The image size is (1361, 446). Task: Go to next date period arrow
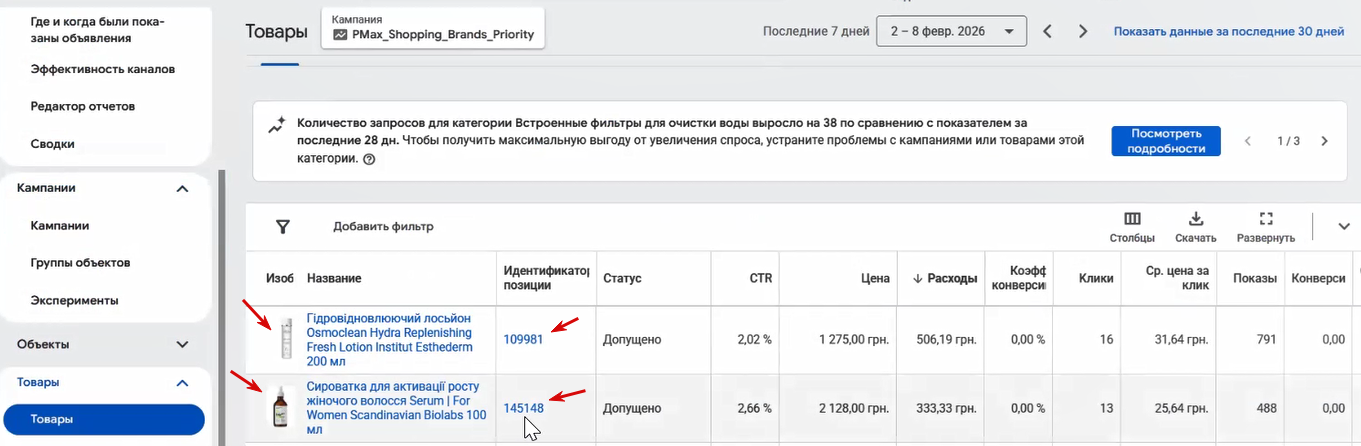coord(1083,31)
